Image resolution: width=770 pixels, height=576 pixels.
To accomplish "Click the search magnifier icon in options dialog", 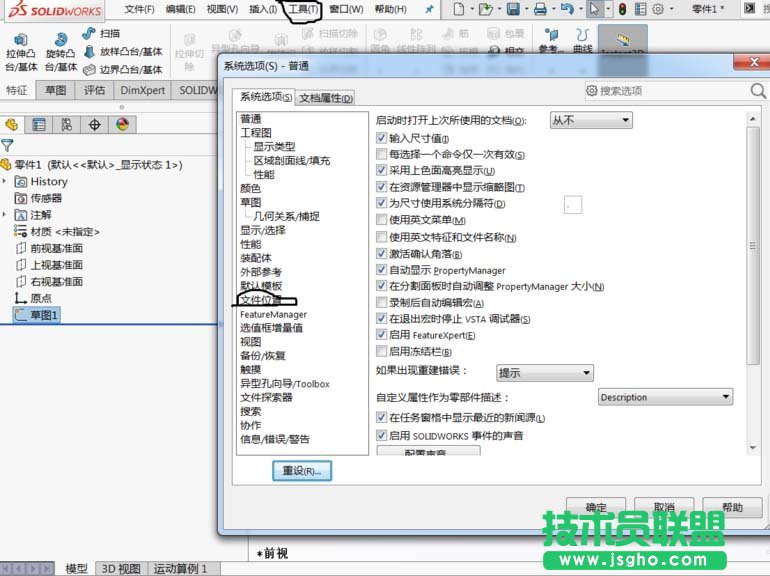I will click(x=758, y=90).
